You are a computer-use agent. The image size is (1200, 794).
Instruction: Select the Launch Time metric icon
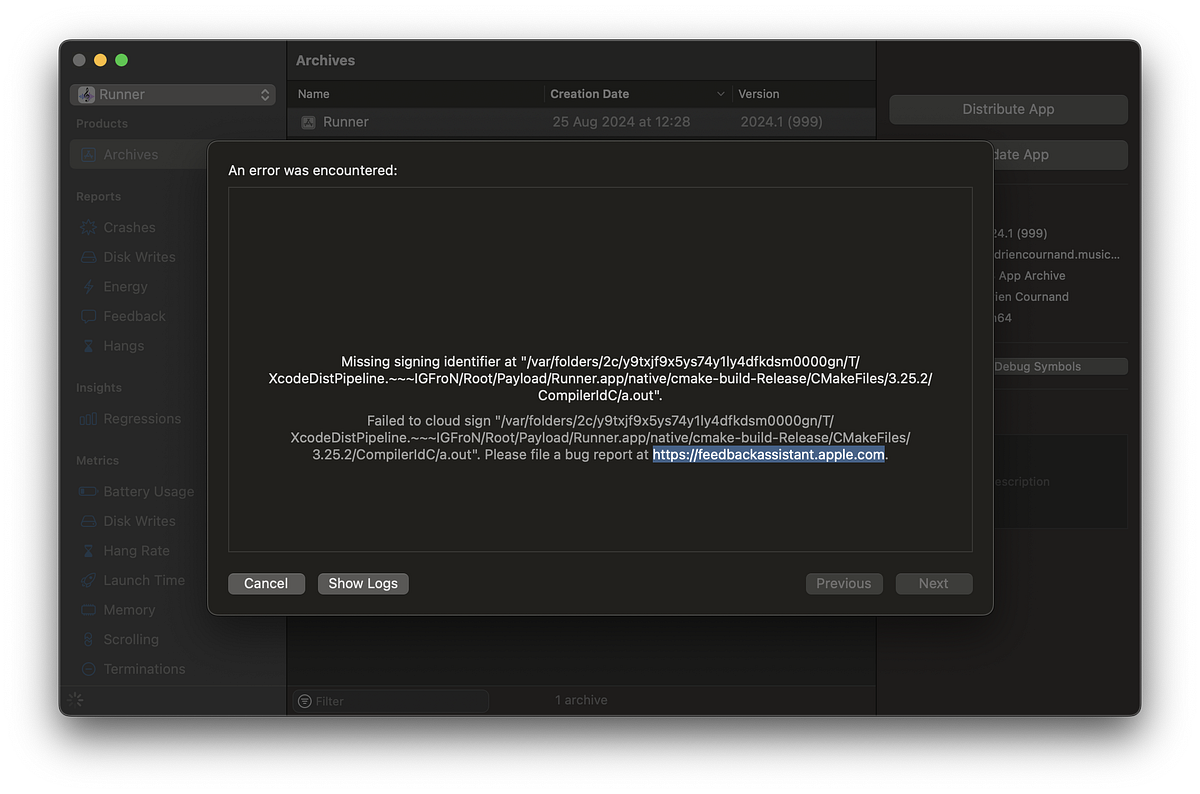[88, 580]
